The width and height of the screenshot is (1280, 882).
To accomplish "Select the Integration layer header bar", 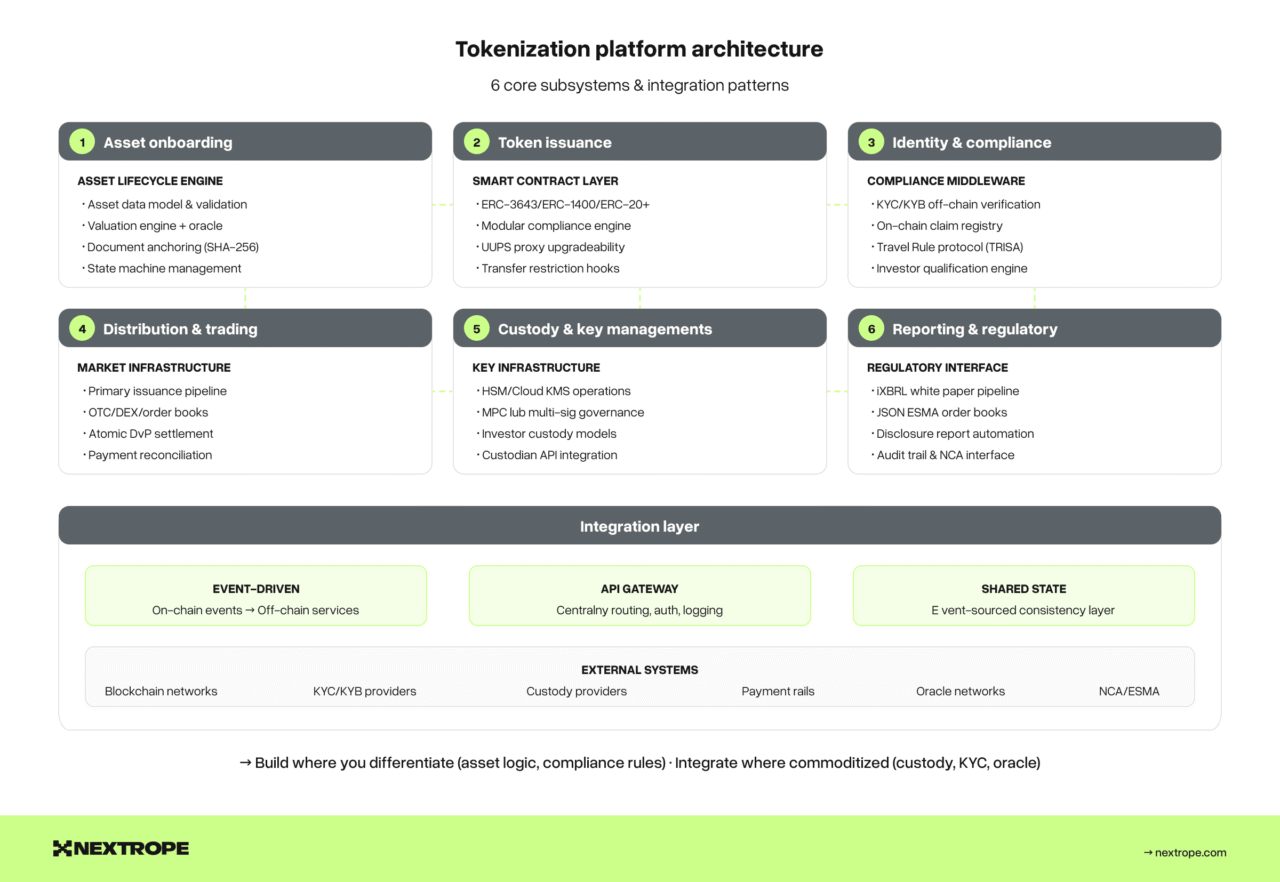I will (639, 526).
